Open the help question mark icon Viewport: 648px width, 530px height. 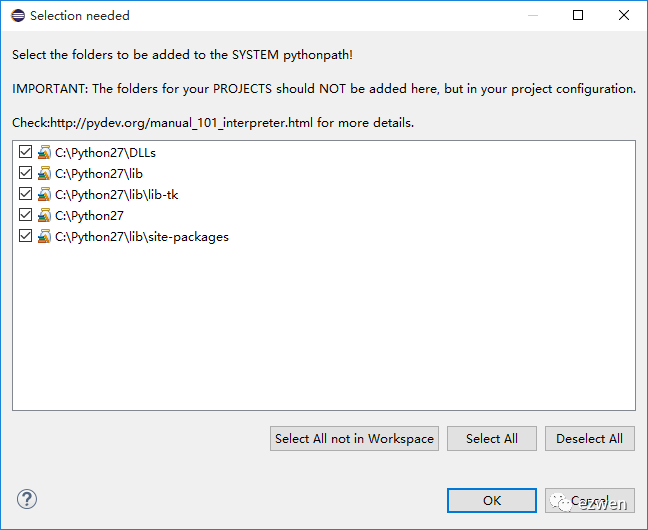pyautogui.click(x=27, y=499)
